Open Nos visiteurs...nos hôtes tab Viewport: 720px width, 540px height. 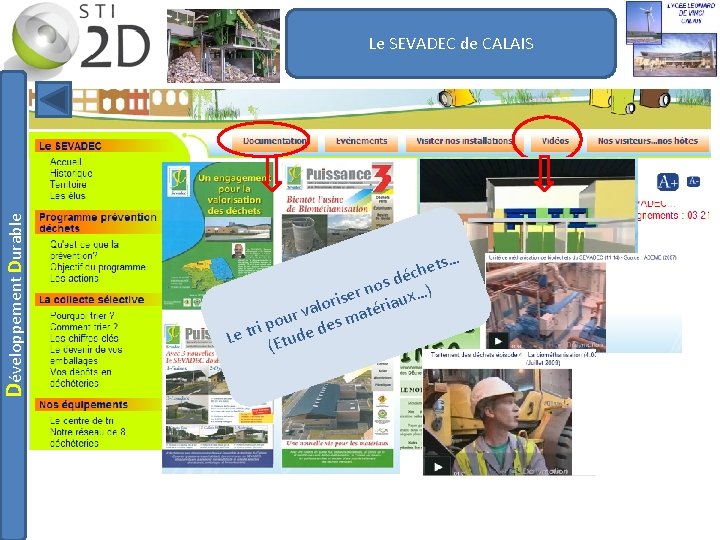(647, 141)
